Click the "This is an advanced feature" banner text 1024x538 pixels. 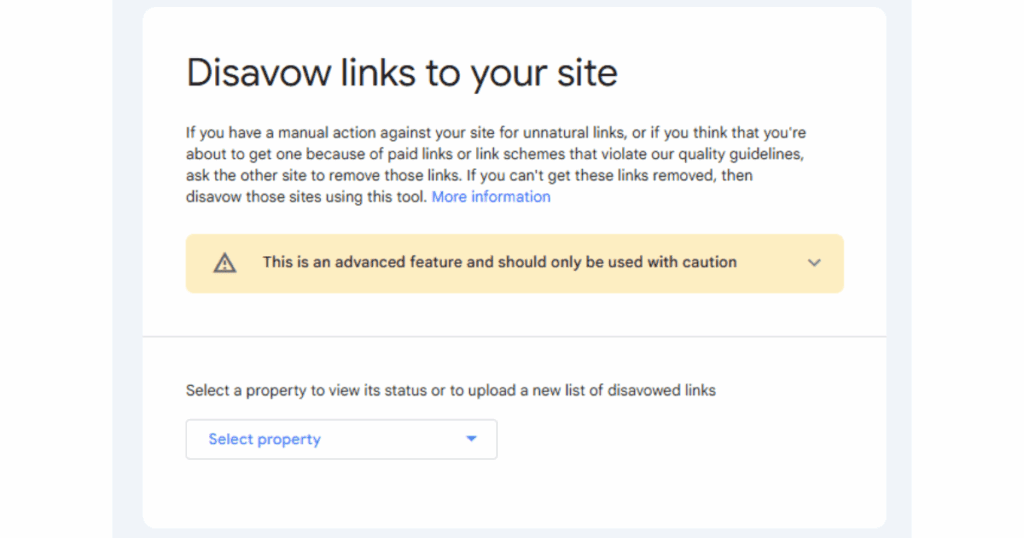click(499, 262)
